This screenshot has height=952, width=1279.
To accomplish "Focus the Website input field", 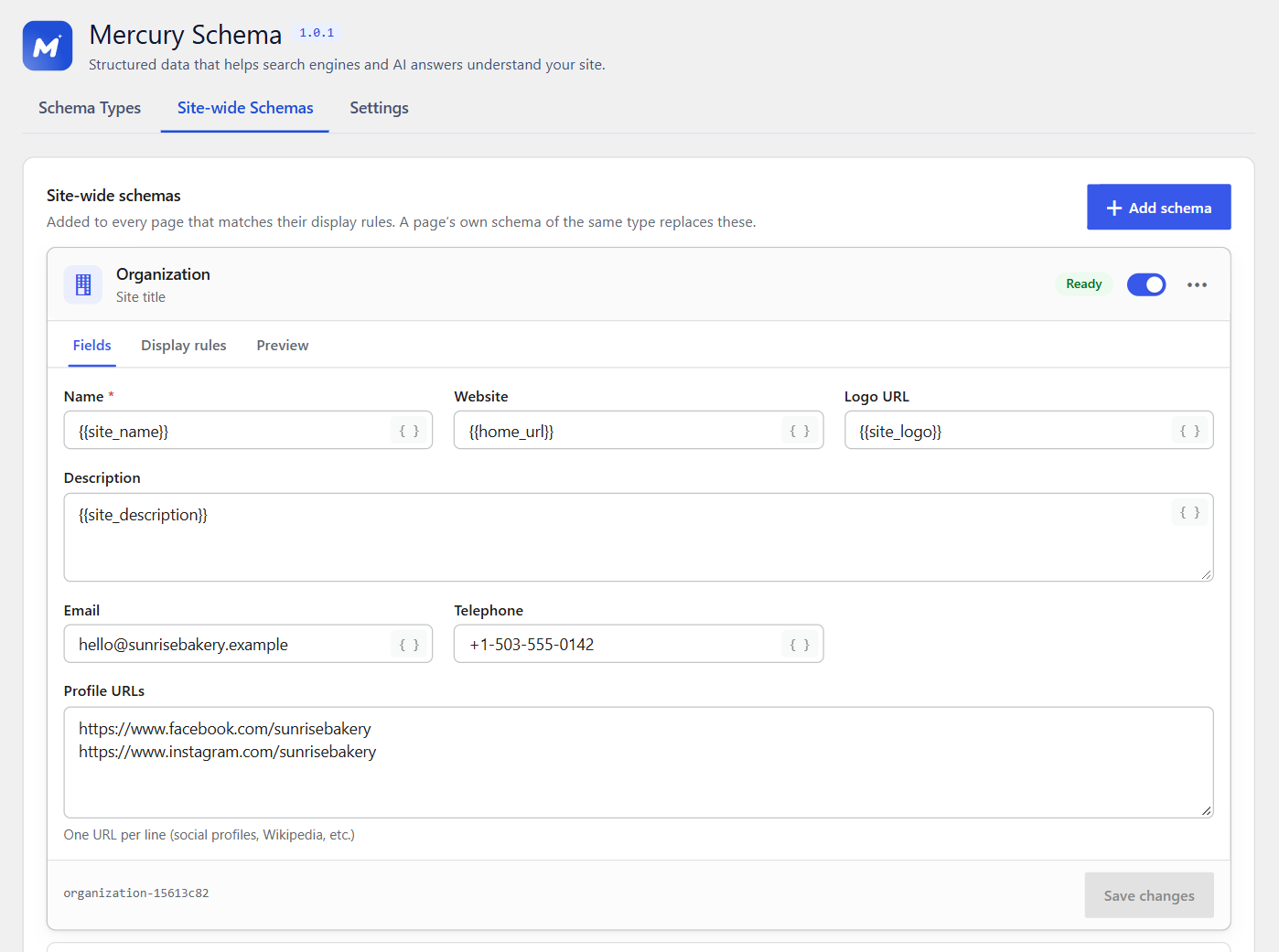I will [x=639, y=430].
